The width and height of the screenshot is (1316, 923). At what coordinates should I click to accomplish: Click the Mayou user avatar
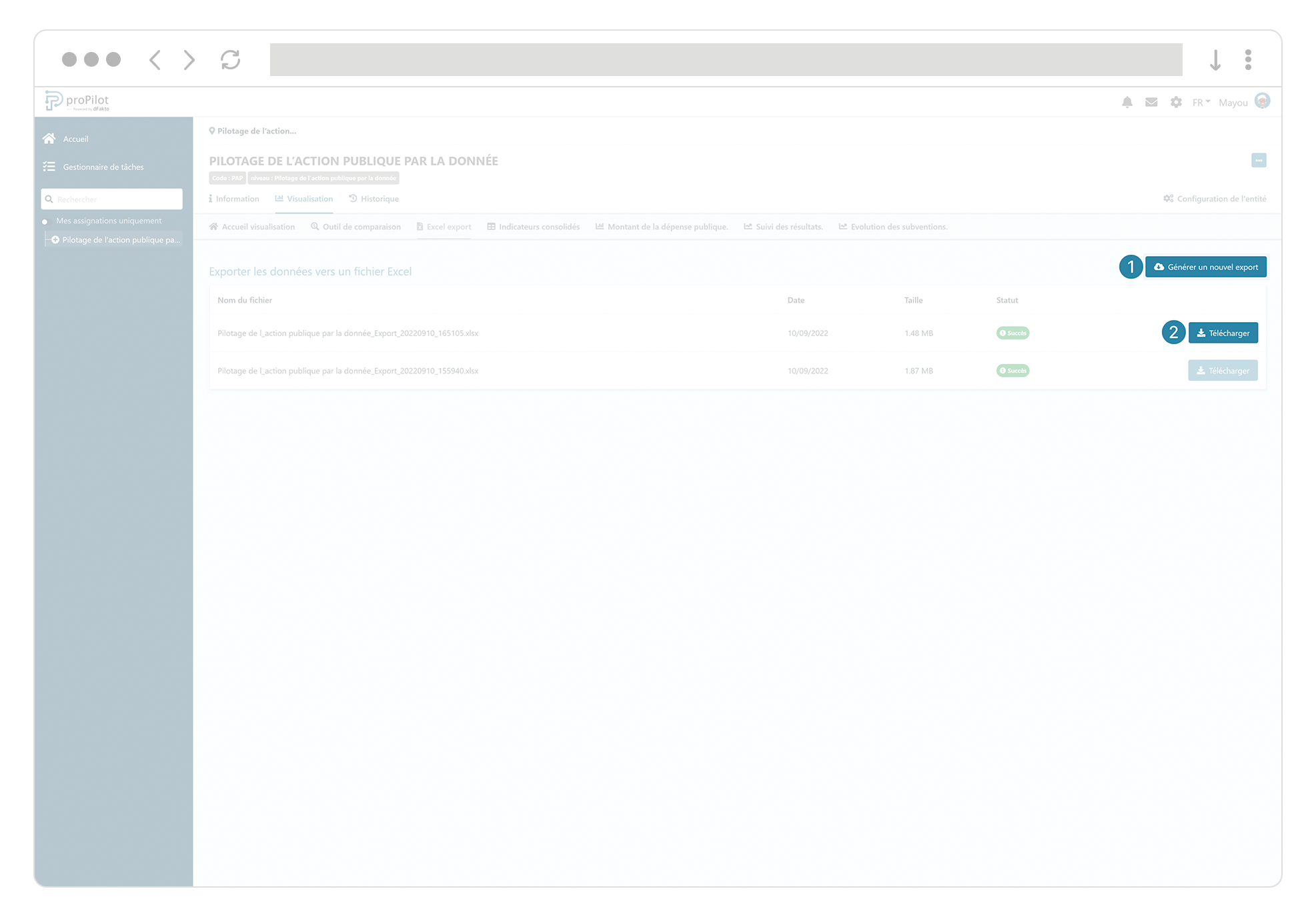click(1262, 101)
